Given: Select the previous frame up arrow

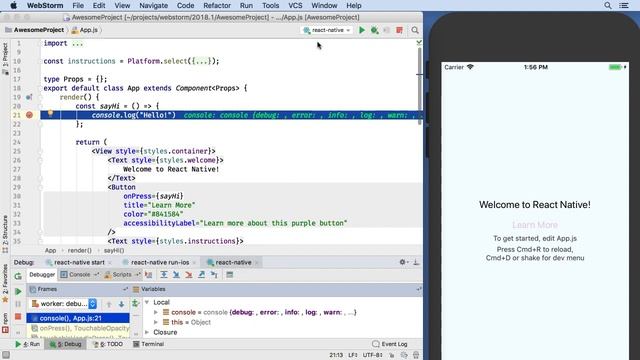Looking at the screenshot, I should [x=109, y=304].
